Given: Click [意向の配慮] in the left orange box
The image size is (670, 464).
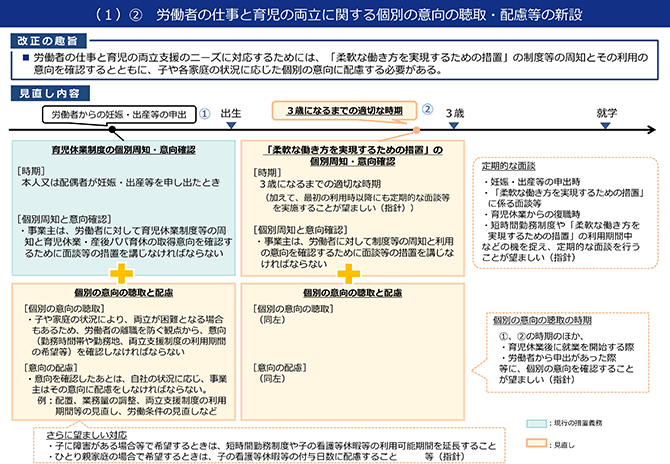Looking at the screenshot, I should tap(51, 368).
